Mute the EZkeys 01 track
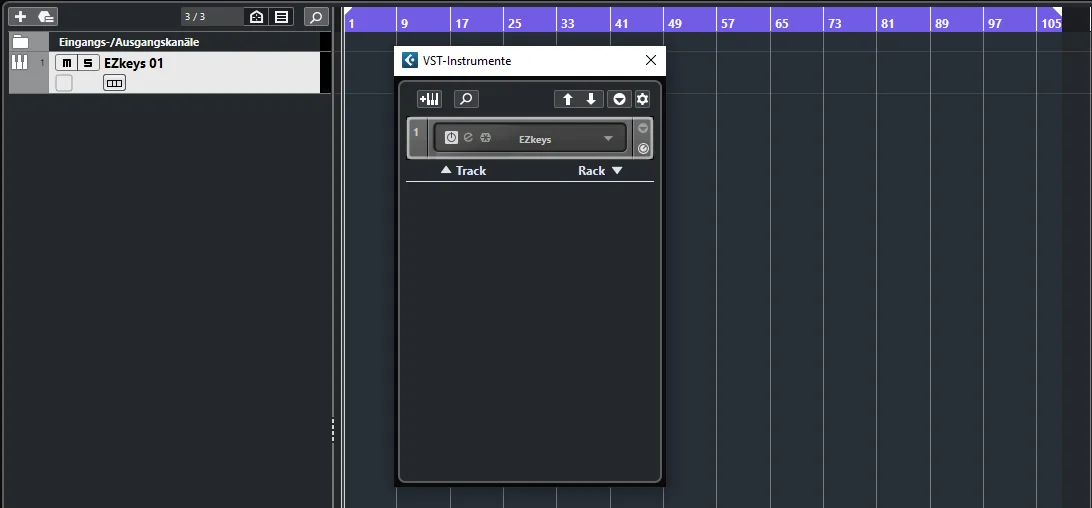The image size is (1092, 508). click(x=66, y=63)
